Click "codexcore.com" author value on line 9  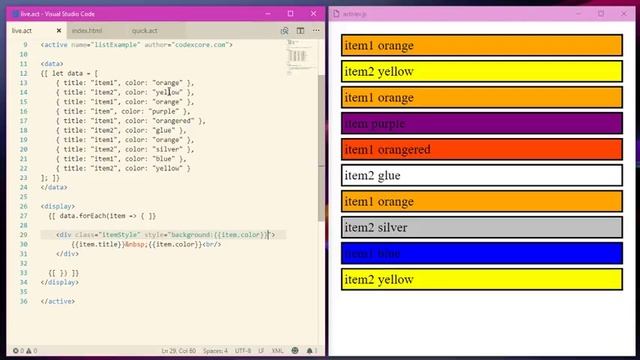tap(200, 45)
